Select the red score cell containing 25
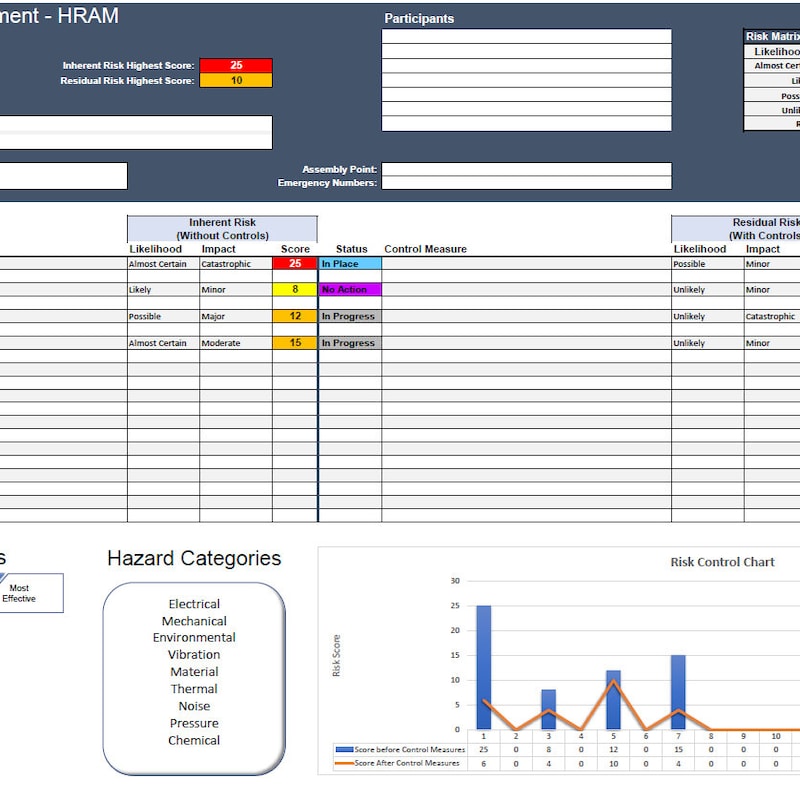 pyautogui.click(x=294, y=263)
